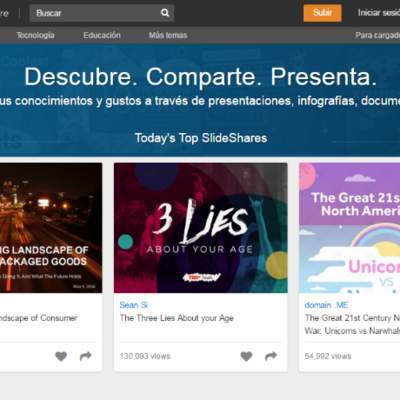Click the 130,093 views text

pyautogui.click(x=145, y=356)
